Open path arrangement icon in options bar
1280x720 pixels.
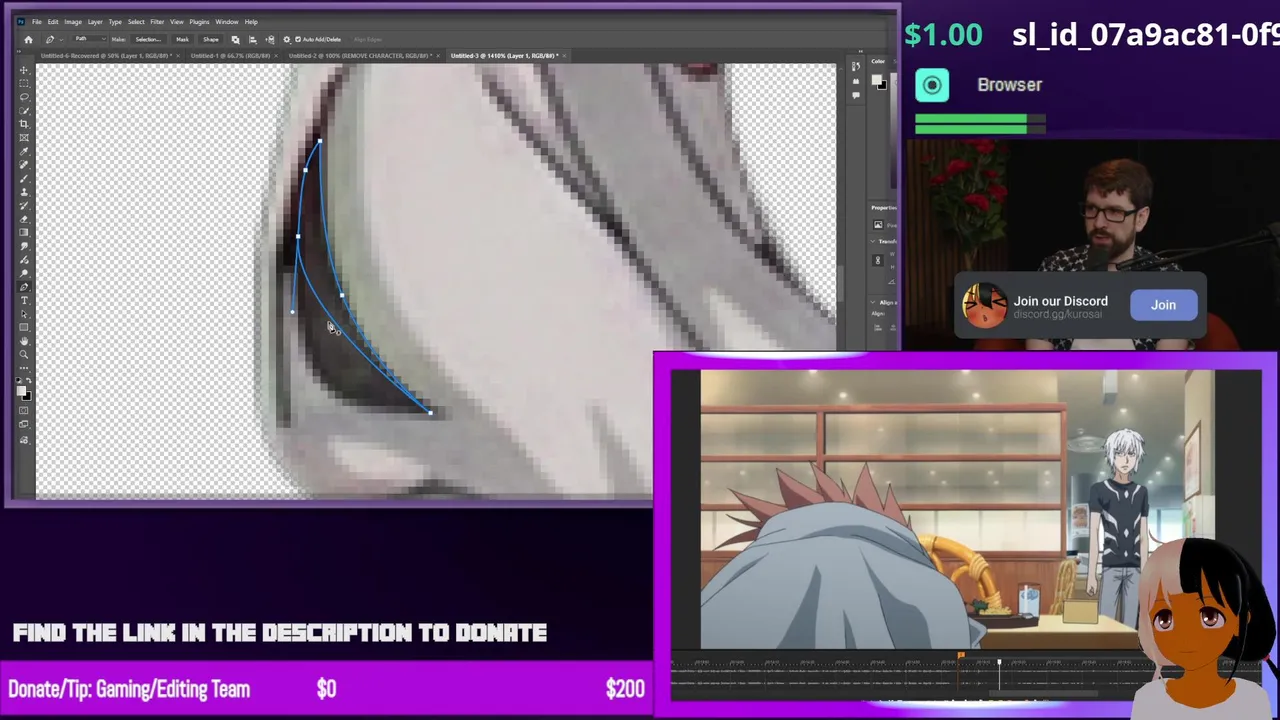point(269,39)
